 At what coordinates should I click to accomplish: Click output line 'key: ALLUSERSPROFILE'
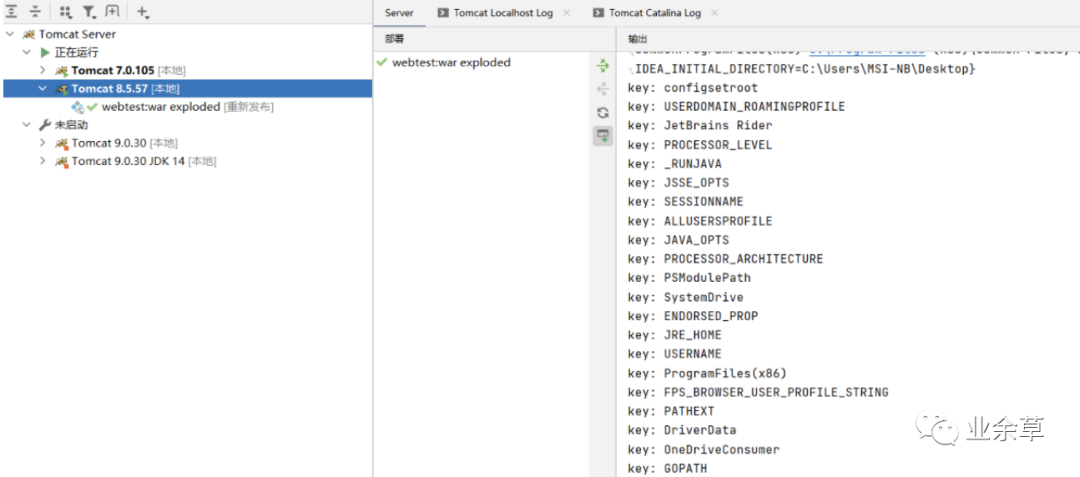point(700,221)
